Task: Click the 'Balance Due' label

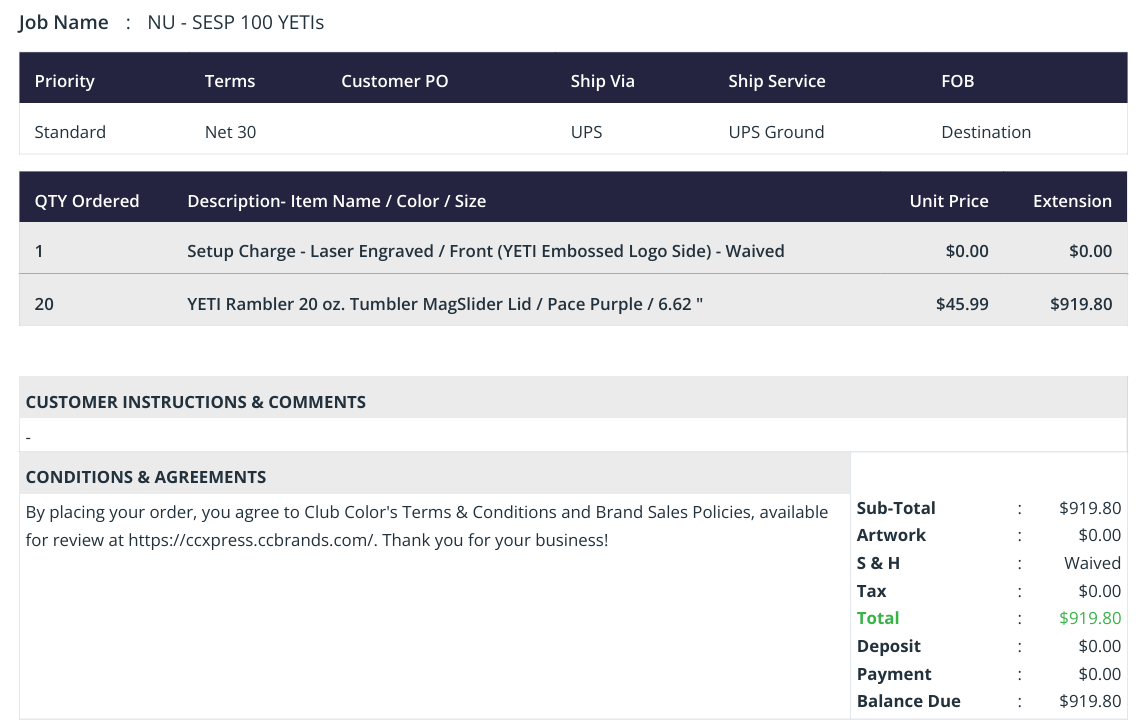Action: 909,701
